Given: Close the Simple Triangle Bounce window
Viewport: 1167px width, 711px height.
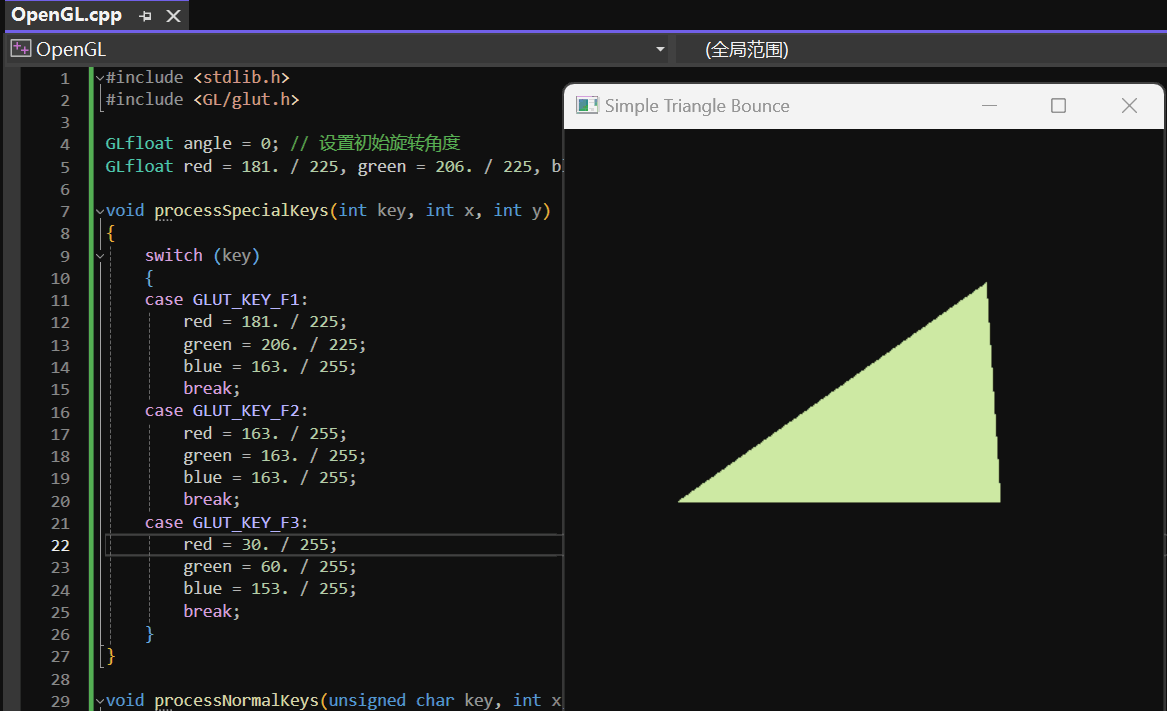Looking at the screenshot, I should pyautogui.click(x=1129, y=106).
